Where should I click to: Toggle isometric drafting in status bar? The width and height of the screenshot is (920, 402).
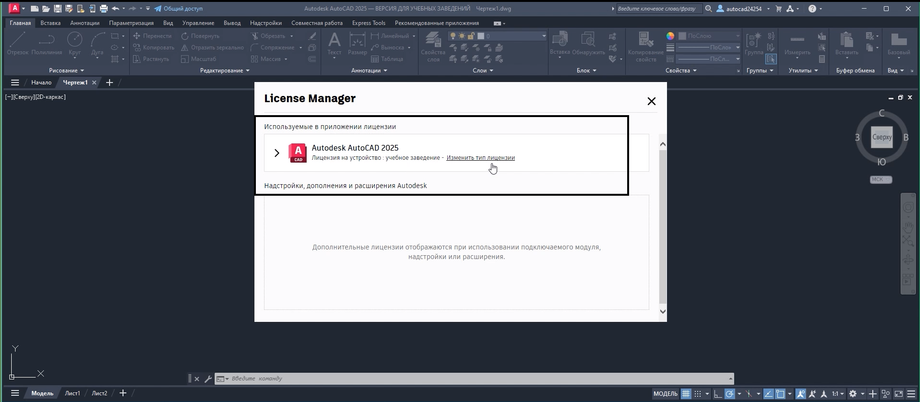click(749, 394)
